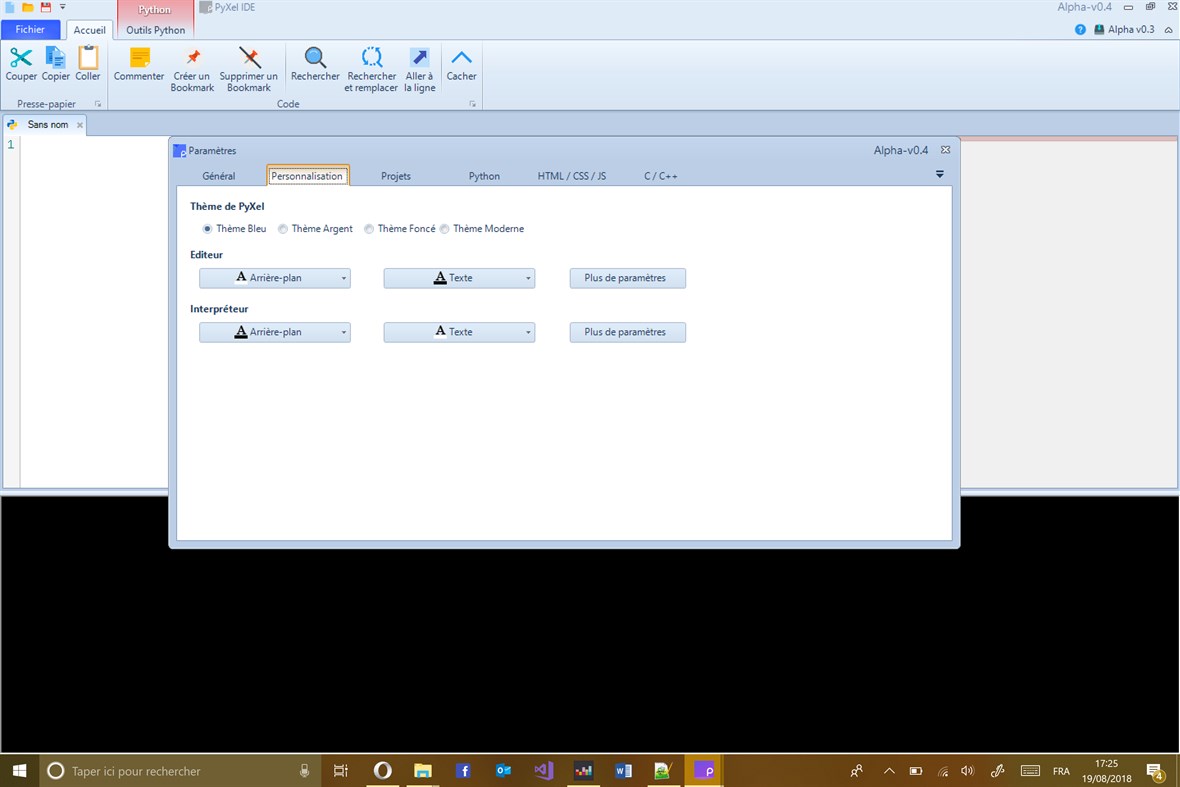
Task: Switch to the Projets settings tab
Action: pyautogui.click(x=396, y=175)
